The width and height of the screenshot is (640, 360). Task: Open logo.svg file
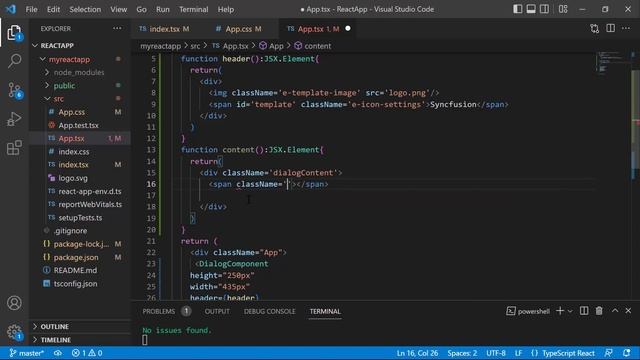tap(73, 178)
